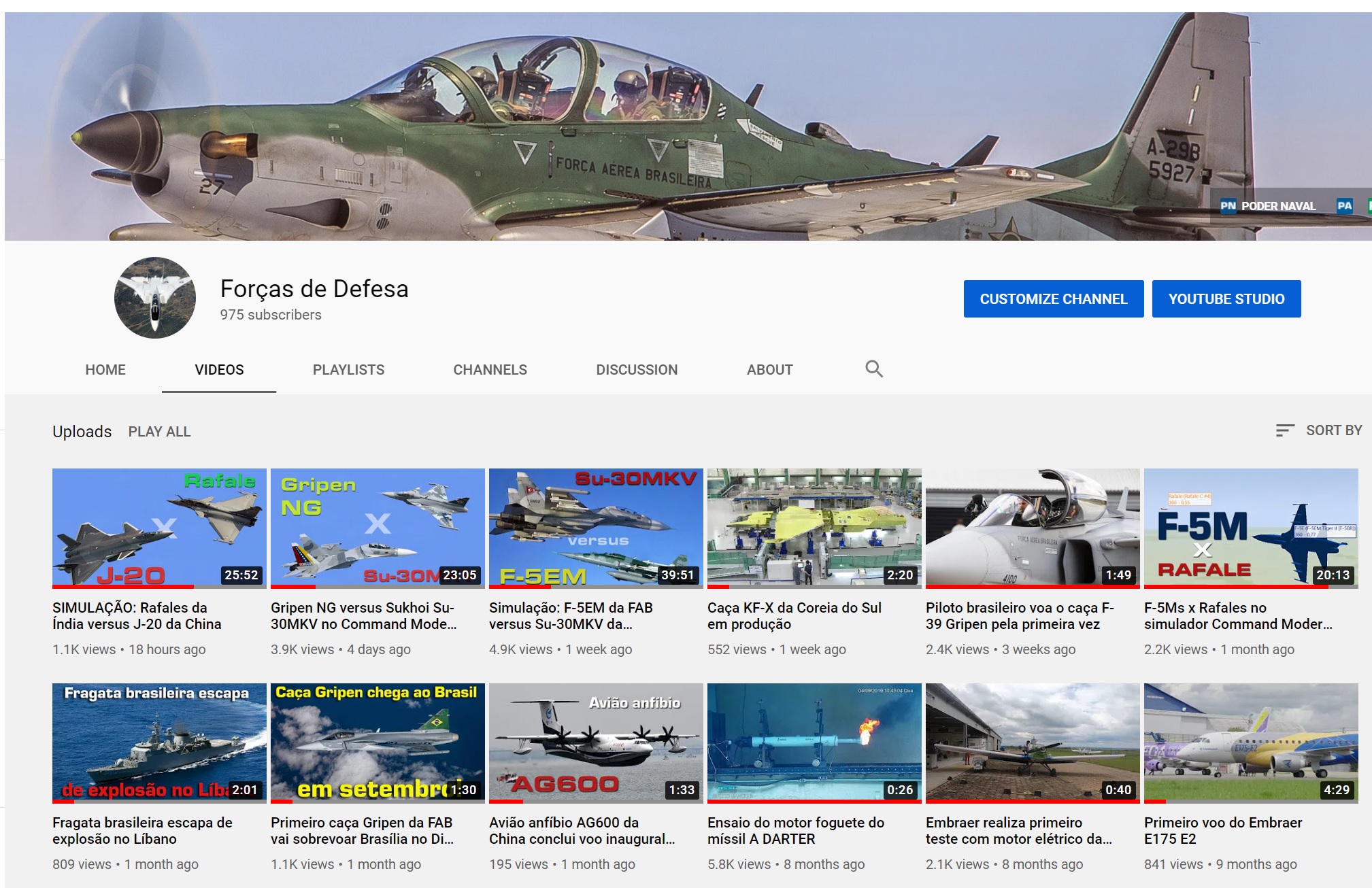The width and height of the screenshot is (1372, 888).
Task: Click '5.8K views • 8 months ago' text
Action: [x=786, y=864]
